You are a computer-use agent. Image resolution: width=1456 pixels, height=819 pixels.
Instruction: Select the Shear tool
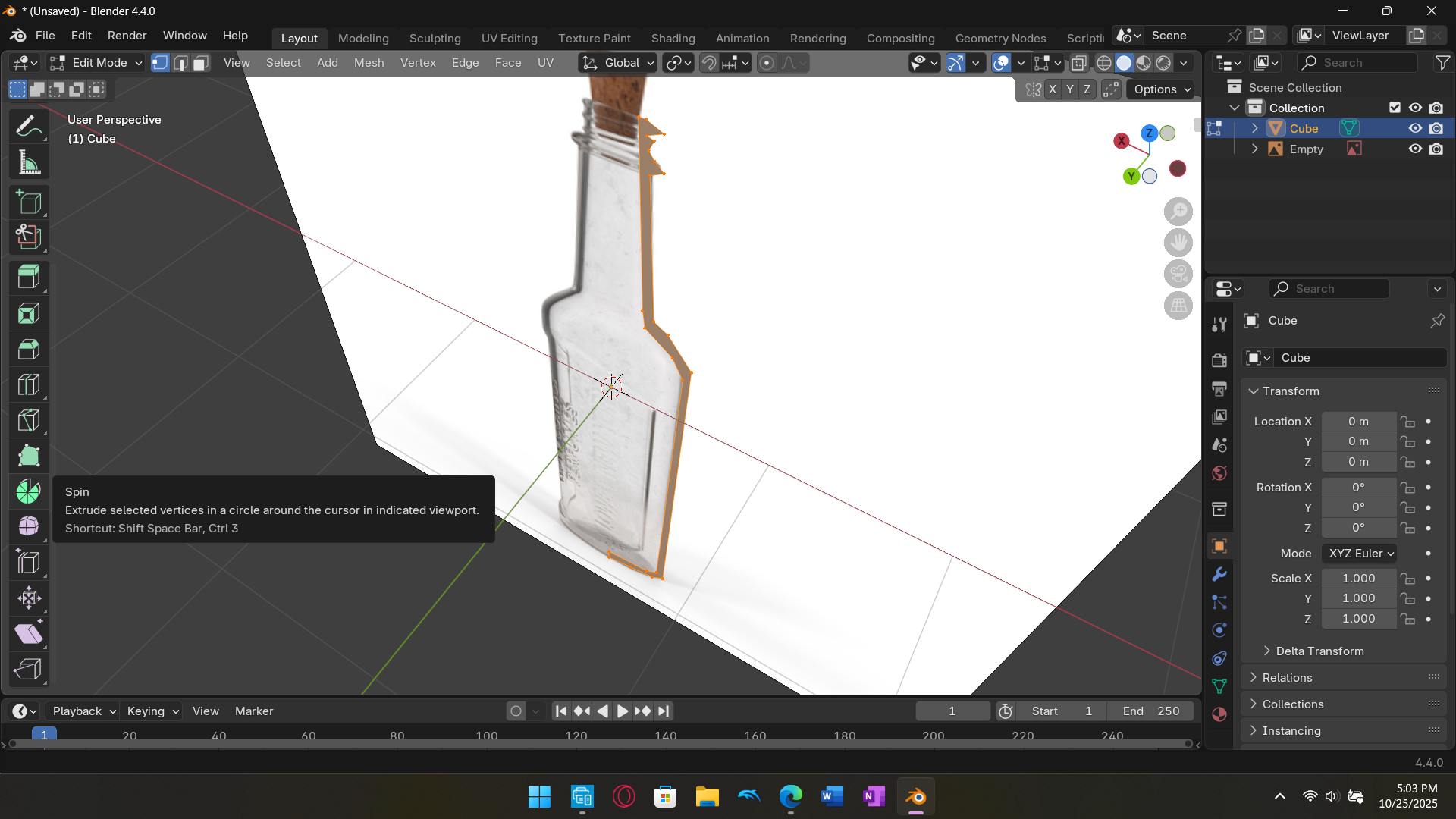point(29,633)
